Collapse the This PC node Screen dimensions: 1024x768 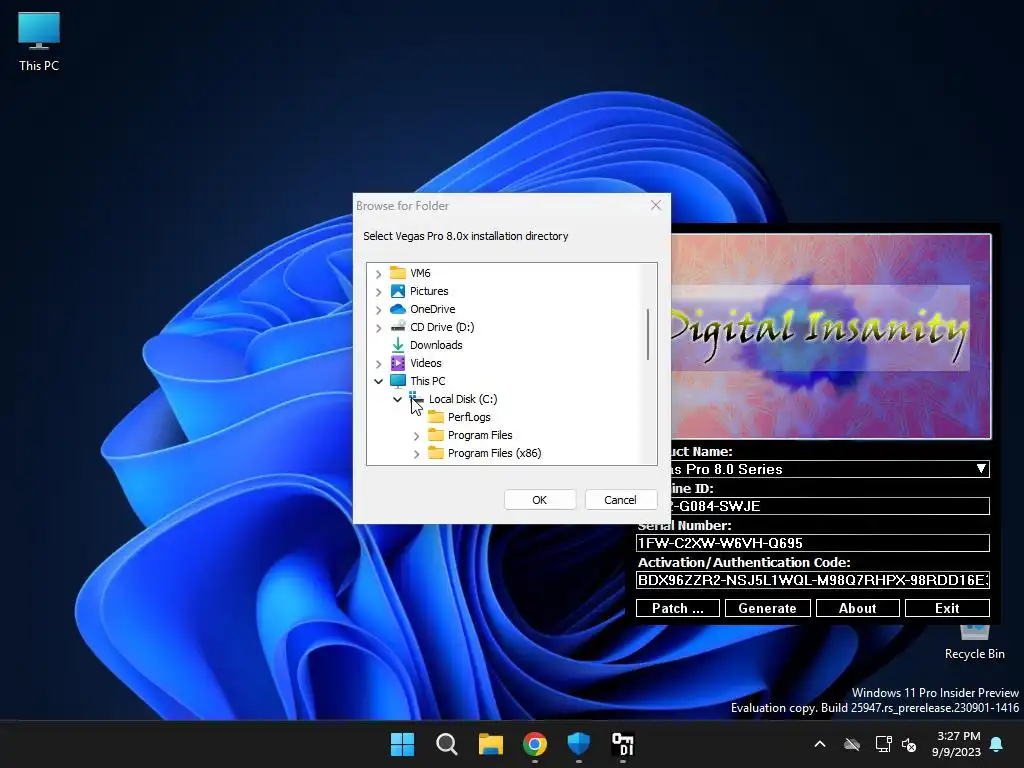click(379, 381)
